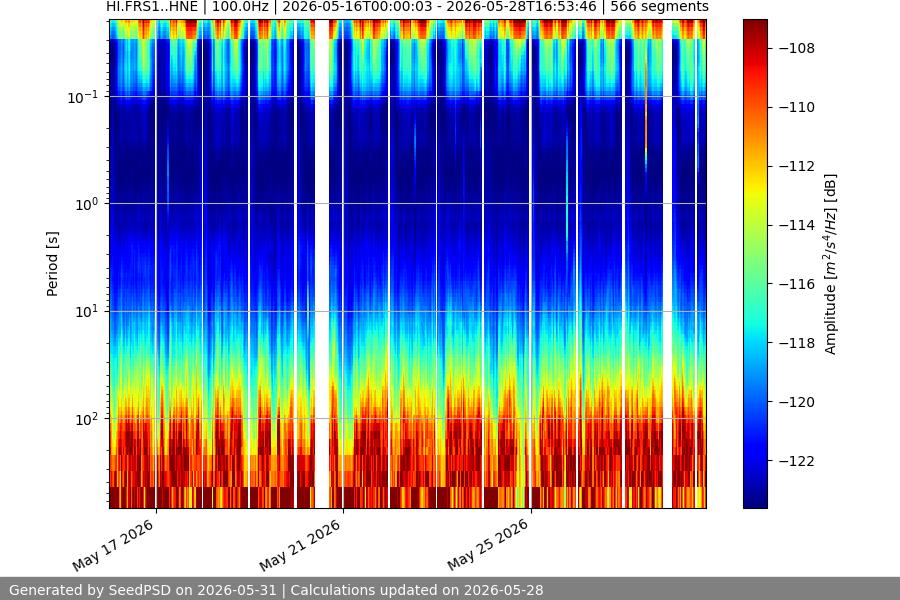Click the 10⁻¹ period tick label
The image size is (900, 600).
coord(82,97)
